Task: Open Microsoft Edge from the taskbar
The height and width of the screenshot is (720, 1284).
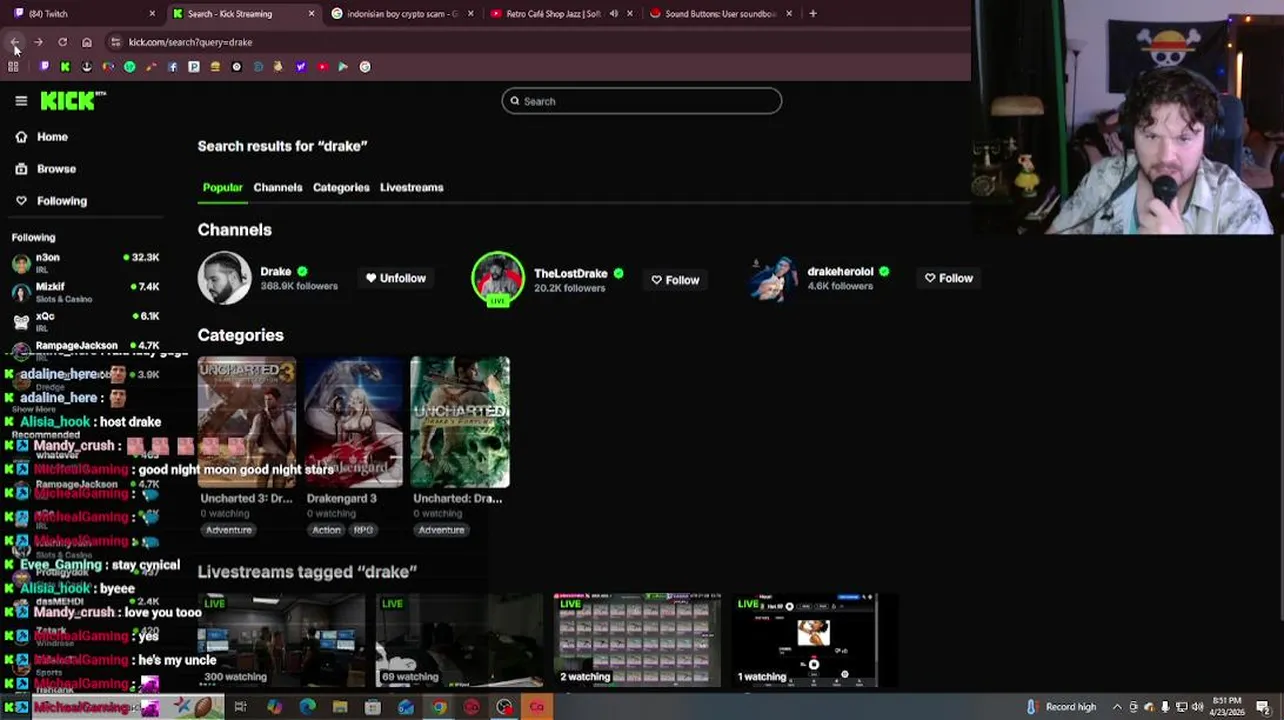Action: (308, 707)
